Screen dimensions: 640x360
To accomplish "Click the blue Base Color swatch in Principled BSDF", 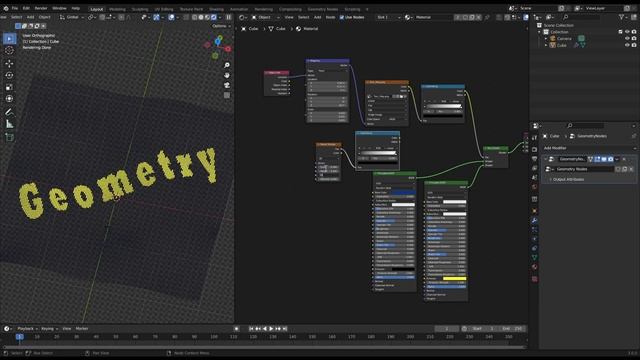I will tap(403, 192).
